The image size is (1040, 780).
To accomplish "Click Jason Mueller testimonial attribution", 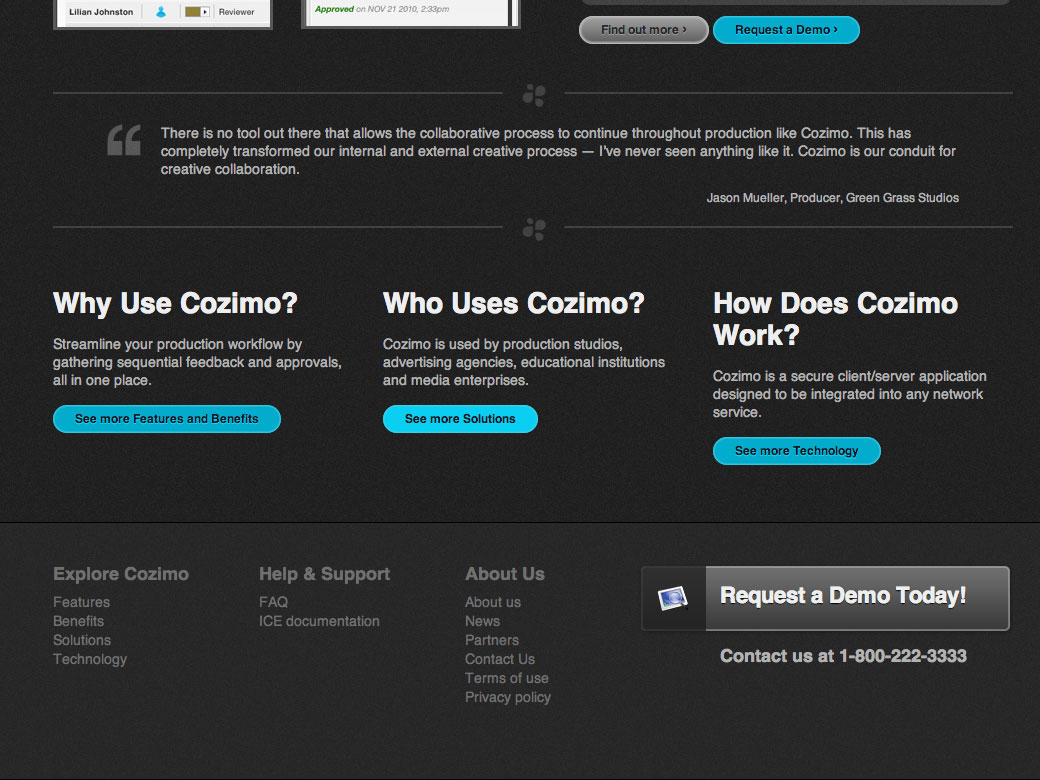I will coord(832,198).
